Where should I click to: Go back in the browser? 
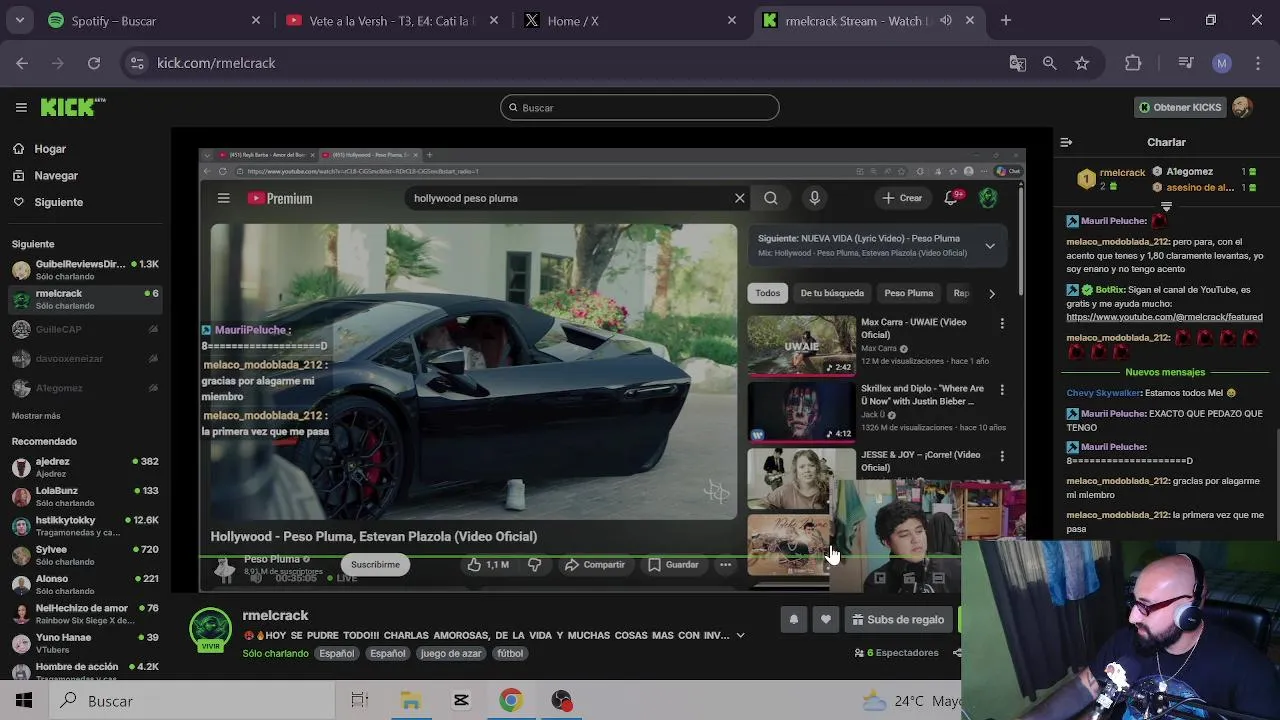pos(22,63)
